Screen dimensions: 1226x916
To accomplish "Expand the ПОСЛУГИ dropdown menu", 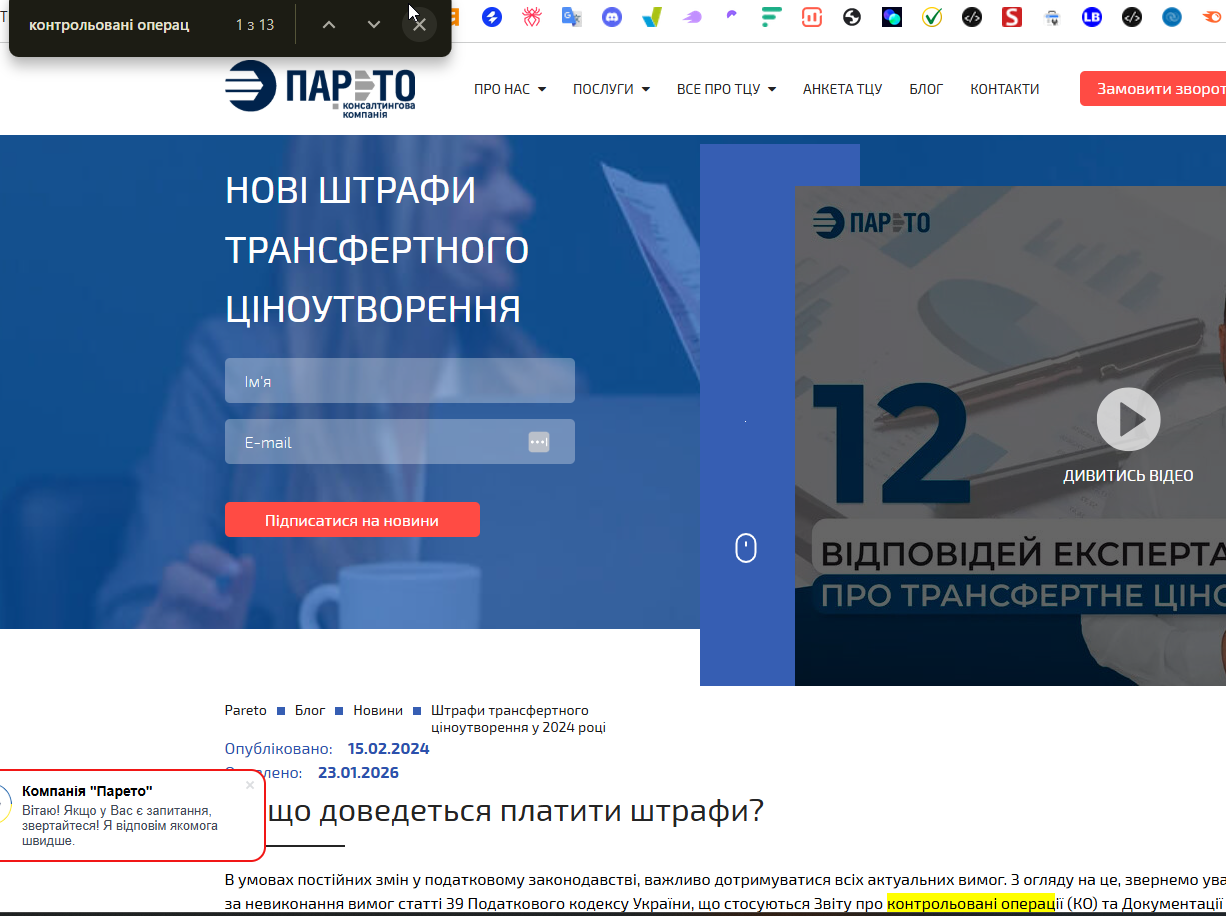I will 611,89.
